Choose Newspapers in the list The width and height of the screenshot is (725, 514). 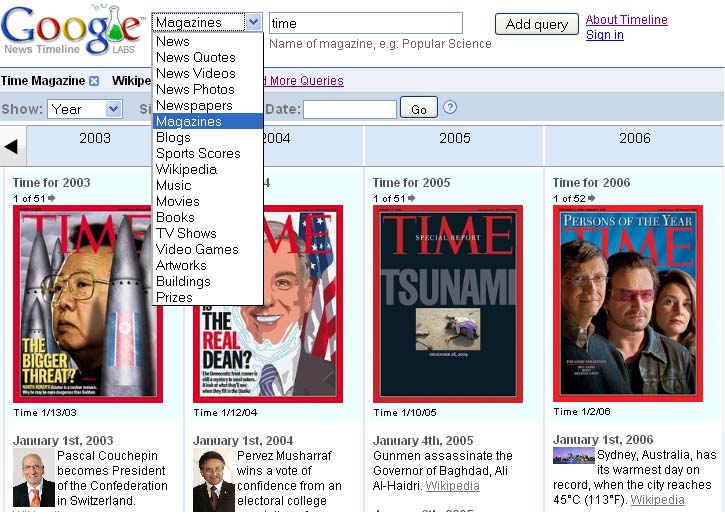[x=208, y=105]
